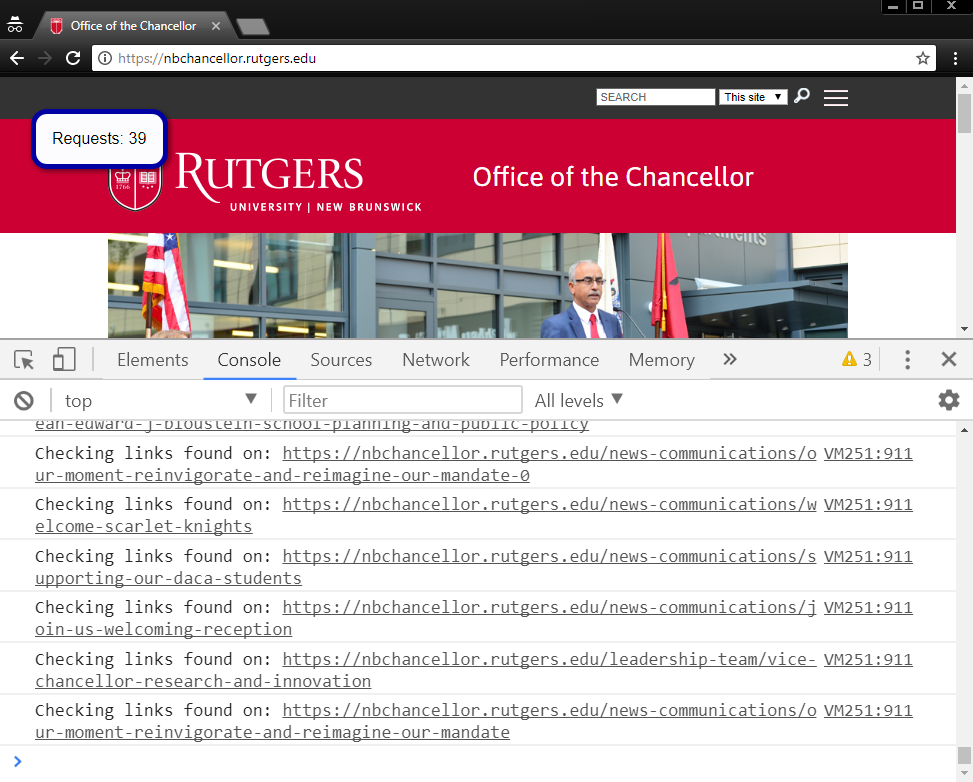Click VM251:911 beside daca-students entry
Screen dimensions: 973x782
click(x=868, y=557)
